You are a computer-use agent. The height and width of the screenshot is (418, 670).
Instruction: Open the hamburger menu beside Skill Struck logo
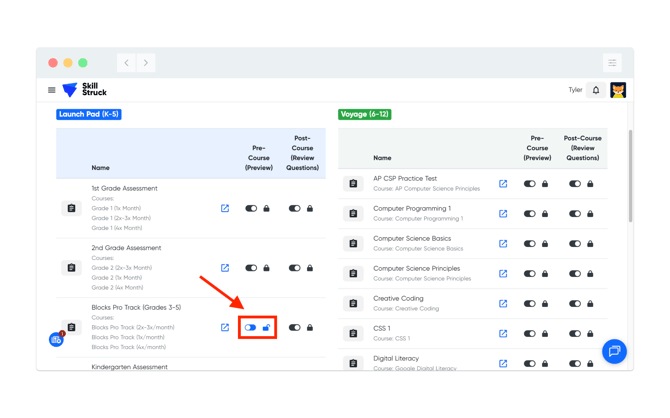(x=52, y=90)
